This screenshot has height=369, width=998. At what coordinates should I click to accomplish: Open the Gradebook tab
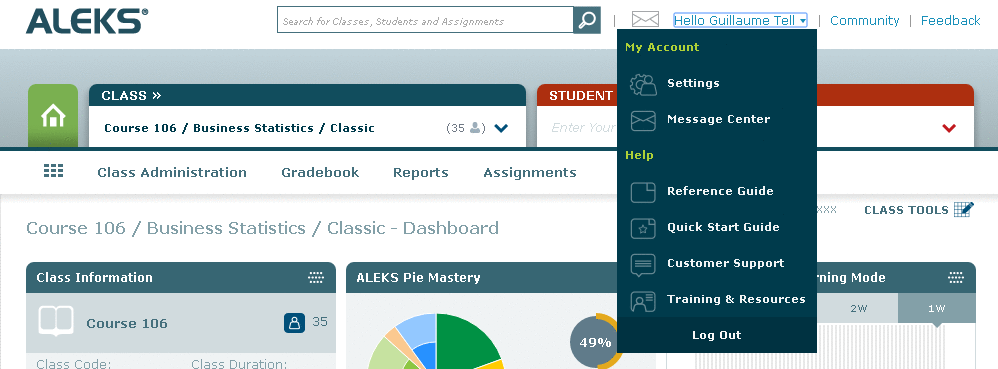pos(320,172)
